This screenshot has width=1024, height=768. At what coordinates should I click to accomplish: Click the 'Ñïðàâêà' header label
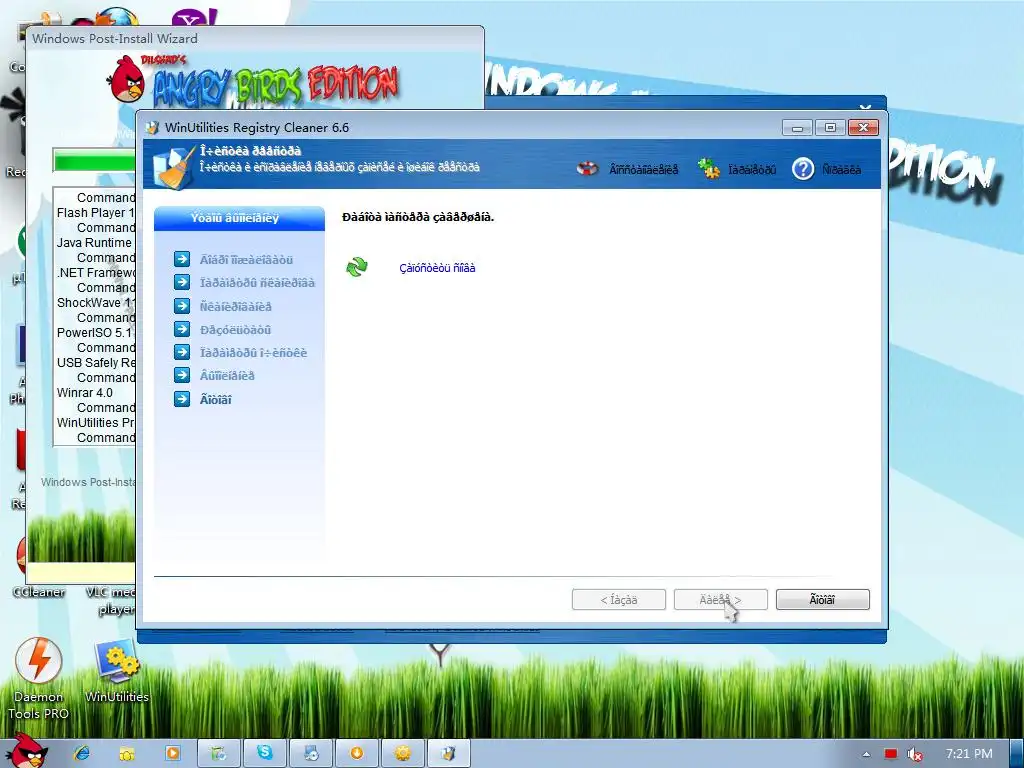841,170
